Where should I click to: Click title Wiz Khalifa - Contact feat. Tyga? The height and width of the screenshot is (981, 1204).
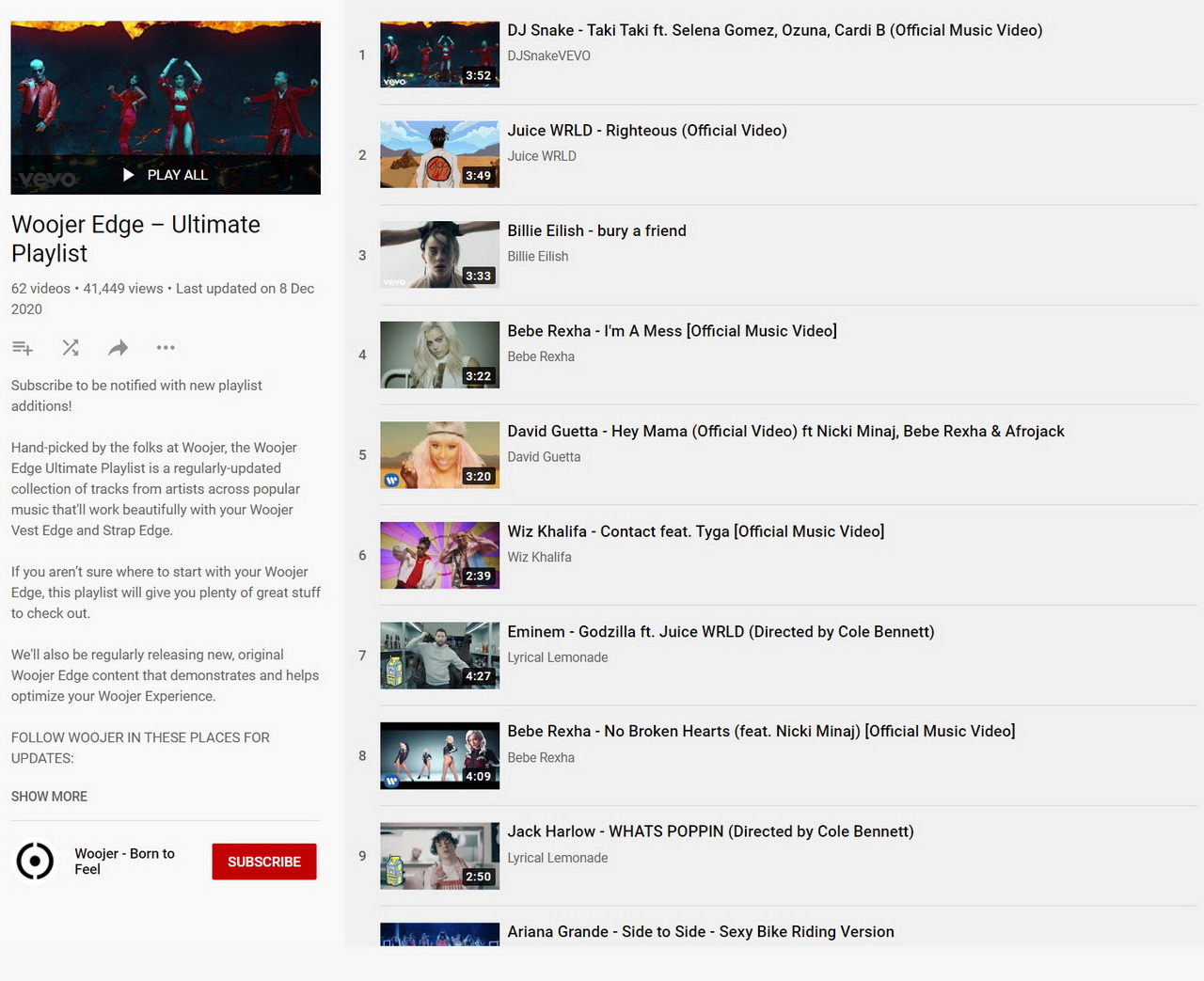(x=696, y=531)
